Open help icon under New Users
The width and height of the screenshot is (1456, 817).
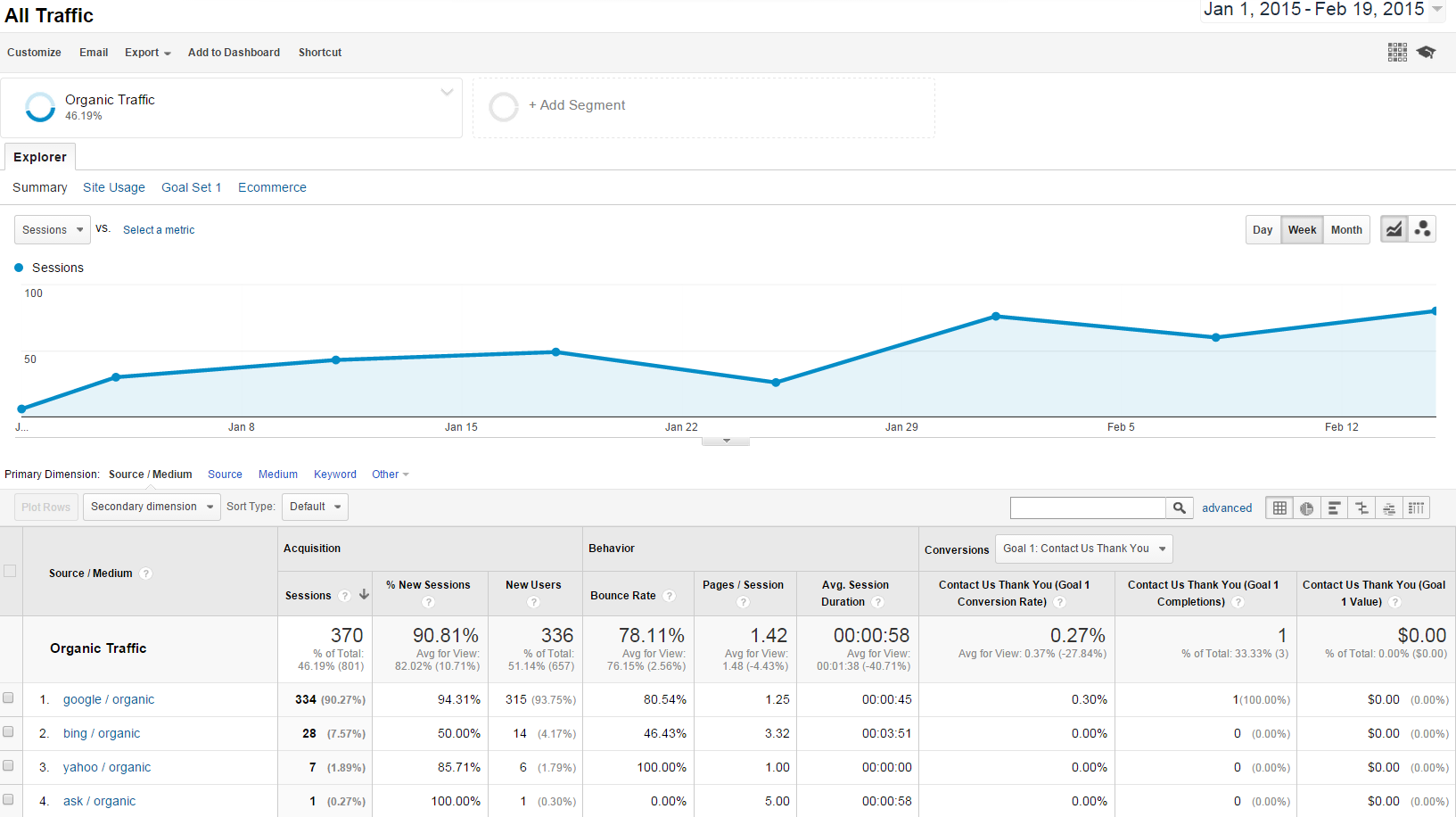coord(533,602)
